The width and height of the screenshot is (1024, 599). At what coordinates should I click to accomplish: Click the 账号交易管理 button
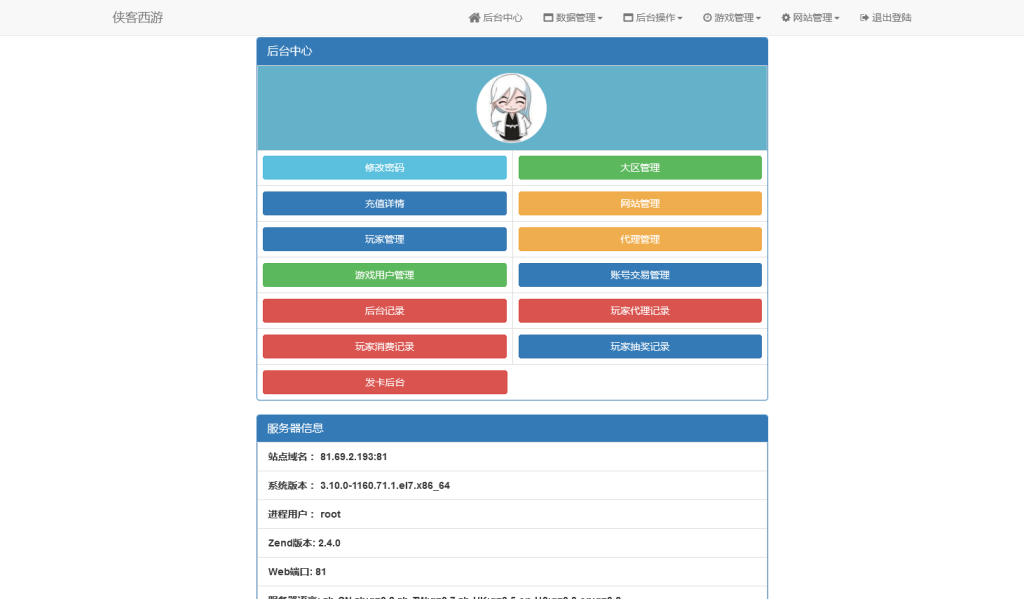[x=639, y=274]
